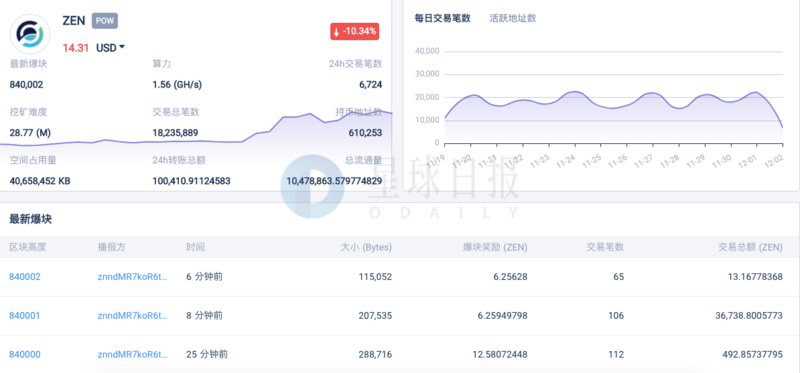Click total supply value 10,478,863.579774829

click(x=334, y=181)
